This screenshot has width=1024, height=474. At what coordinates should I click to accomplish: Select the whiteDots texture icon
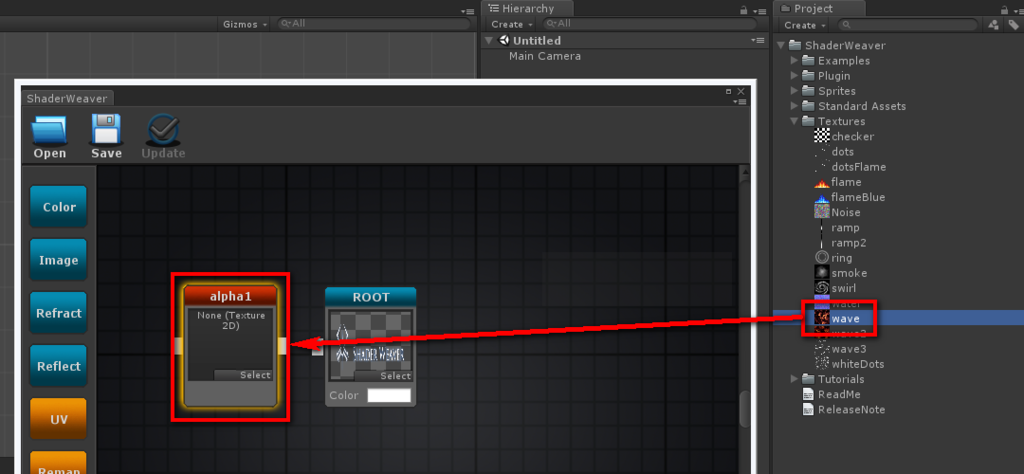822,364
